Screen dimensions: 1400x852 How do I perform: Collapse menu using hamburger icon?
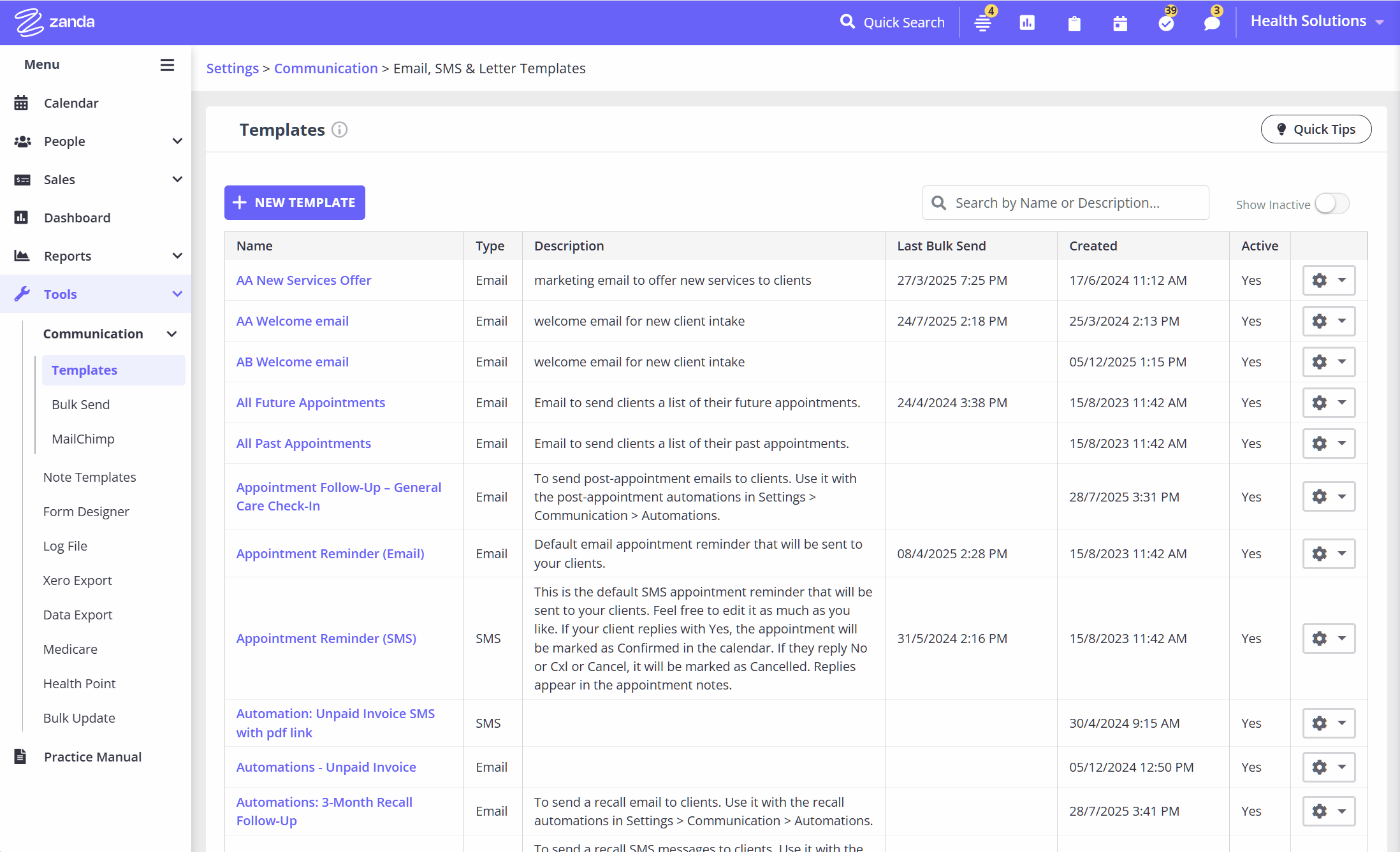pos(167,65)
